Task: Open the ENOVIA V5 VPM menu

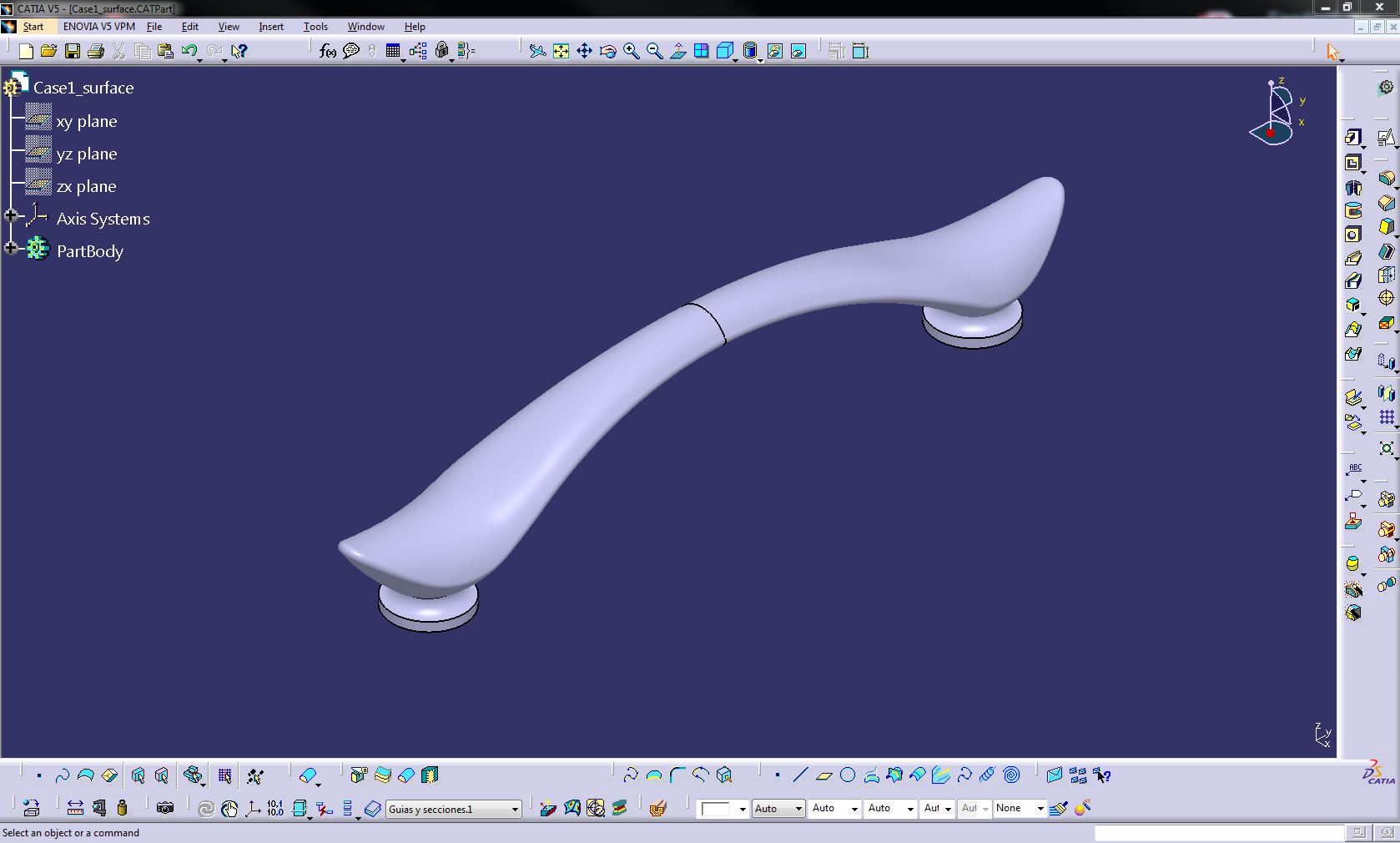Action: click(x=99, y=27)
